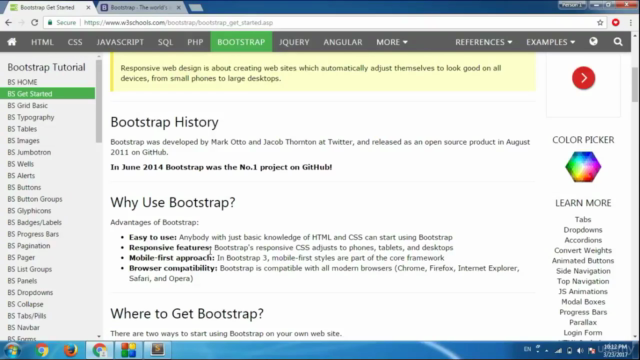
Task: Open a new browser tab
Action: point(196,7)
